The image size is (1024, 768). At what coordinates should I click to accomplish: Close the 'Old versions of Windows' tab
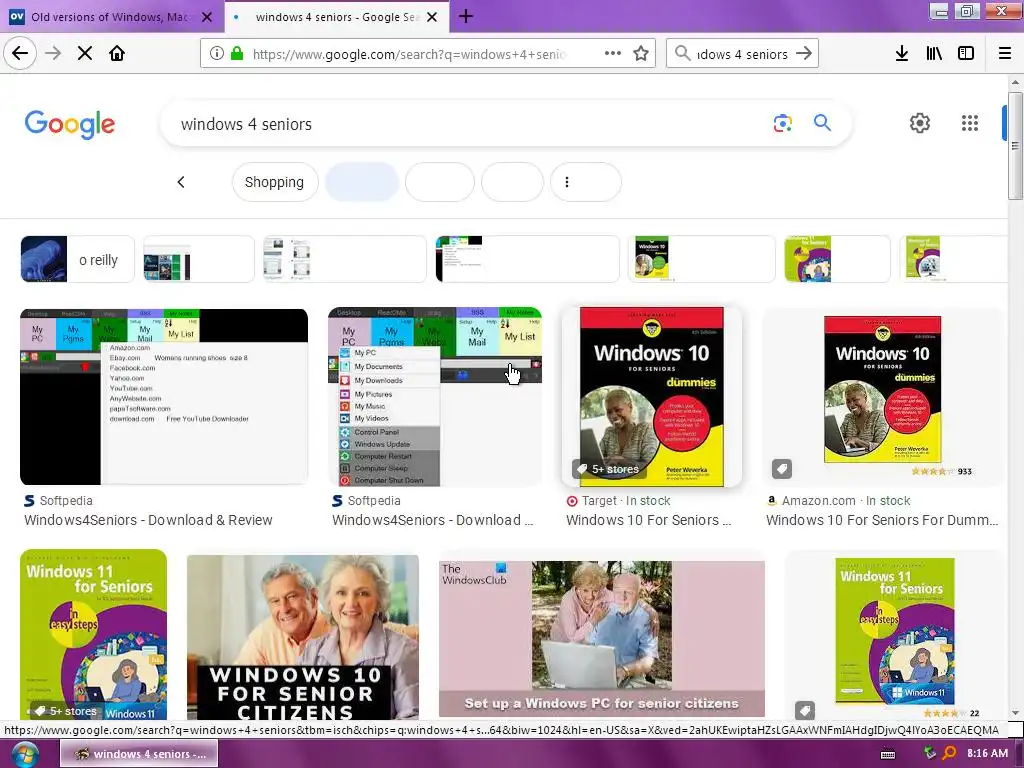(207, 17)
